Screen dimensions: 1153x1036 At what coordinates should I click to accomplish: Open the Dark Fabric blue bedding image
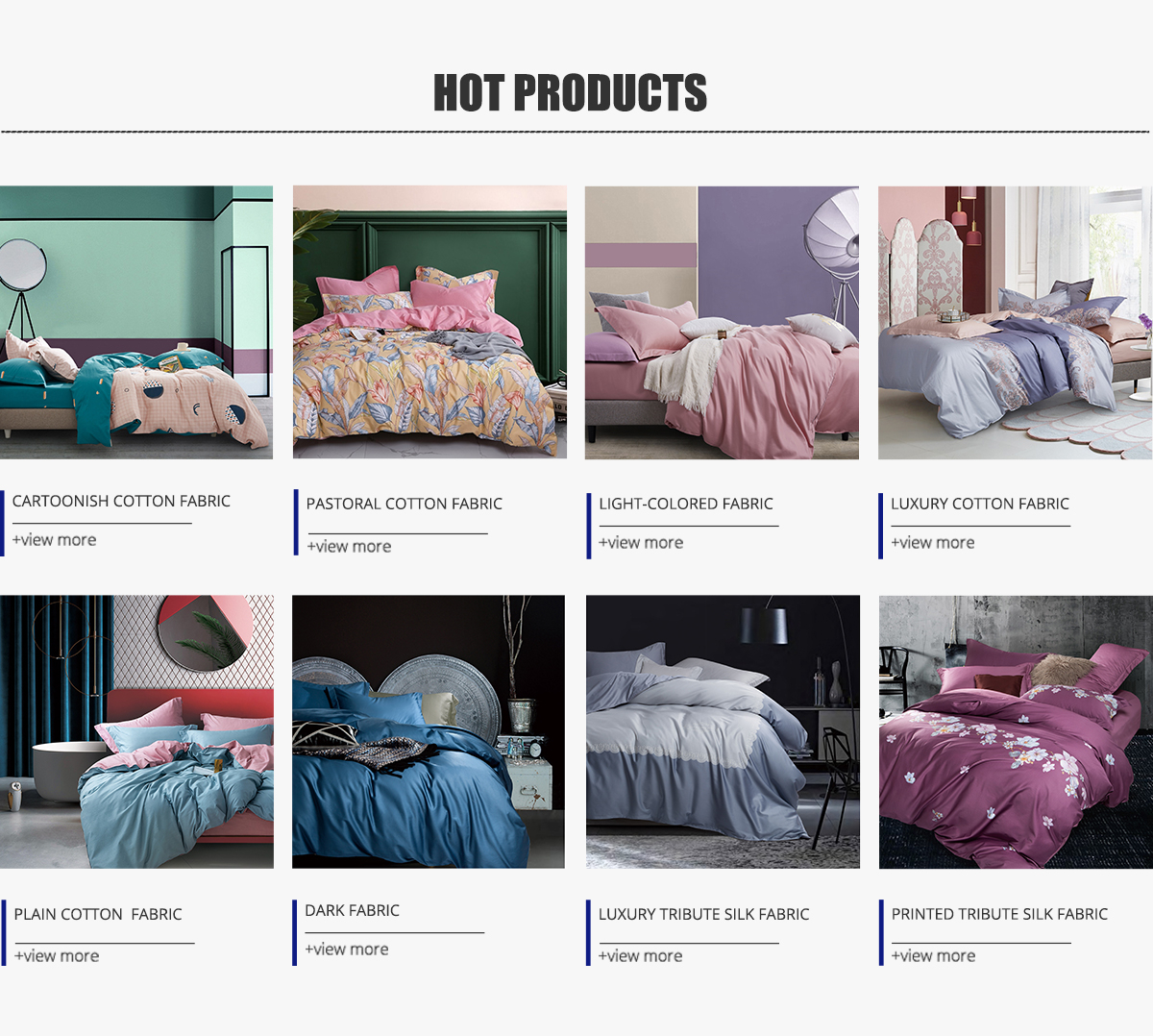click(x=429, y=731)
